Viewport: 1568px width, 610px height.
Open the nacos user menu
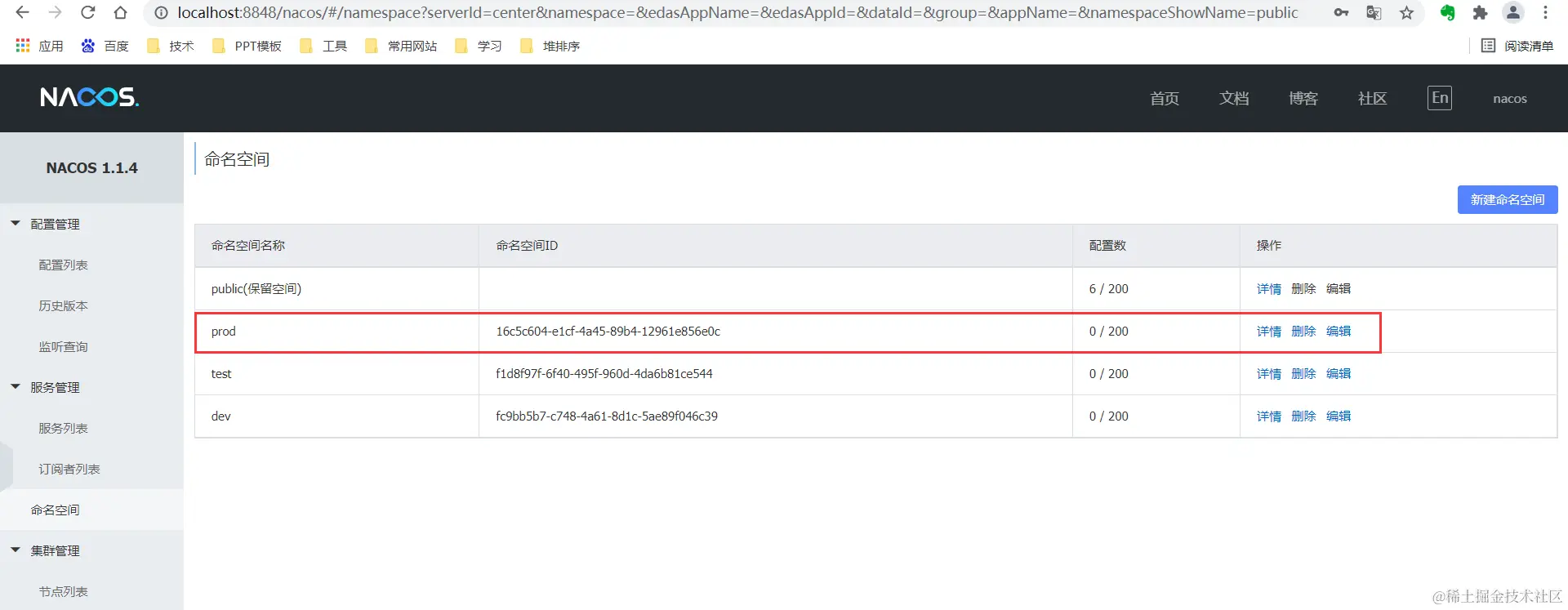coord(1509,98)
